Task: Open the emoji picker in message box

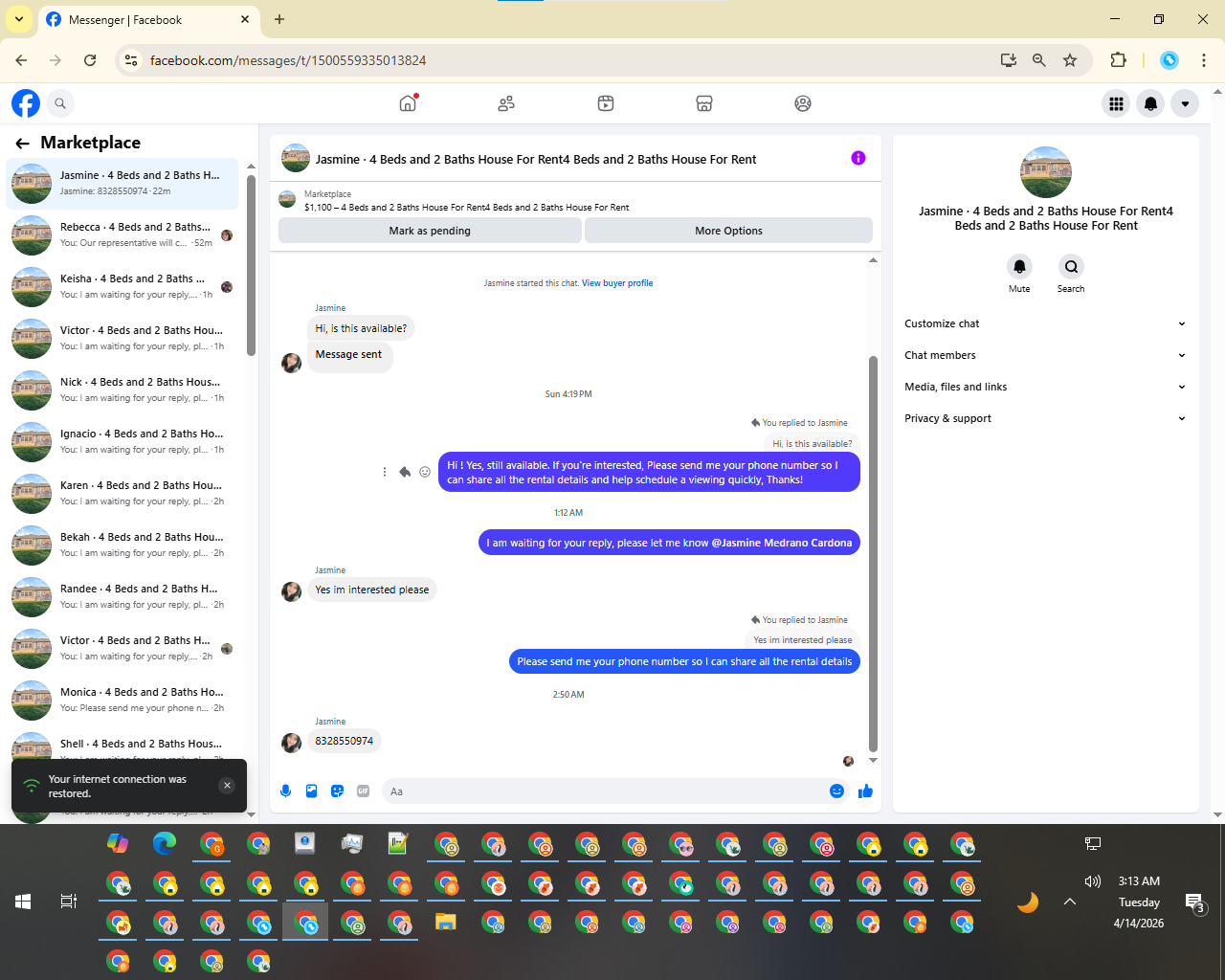Action: click(836, 791)
